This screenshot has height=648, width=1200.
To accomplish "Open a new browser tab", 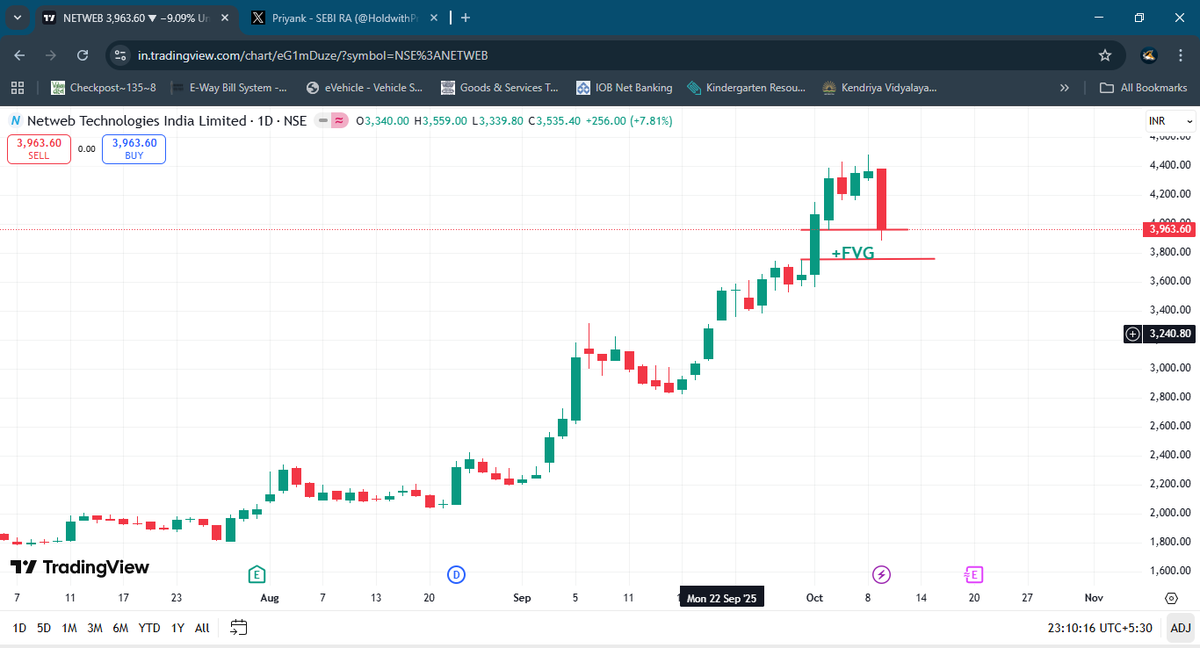I will 466,18.
